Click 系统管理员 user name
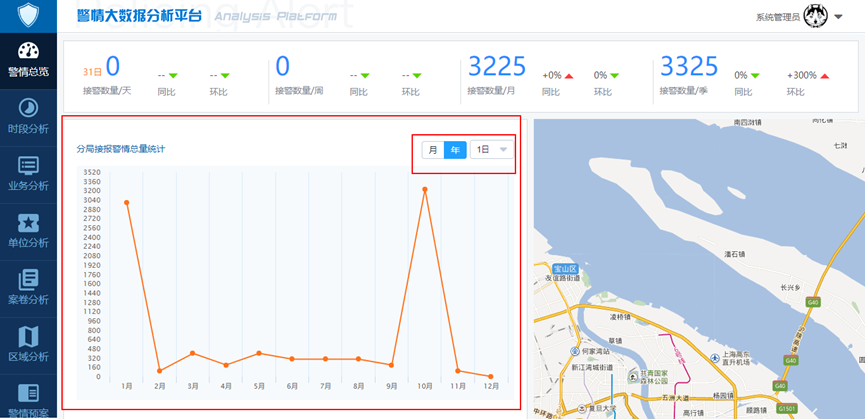The height and width of the screenshot is (419, 865). pos(778,17)
